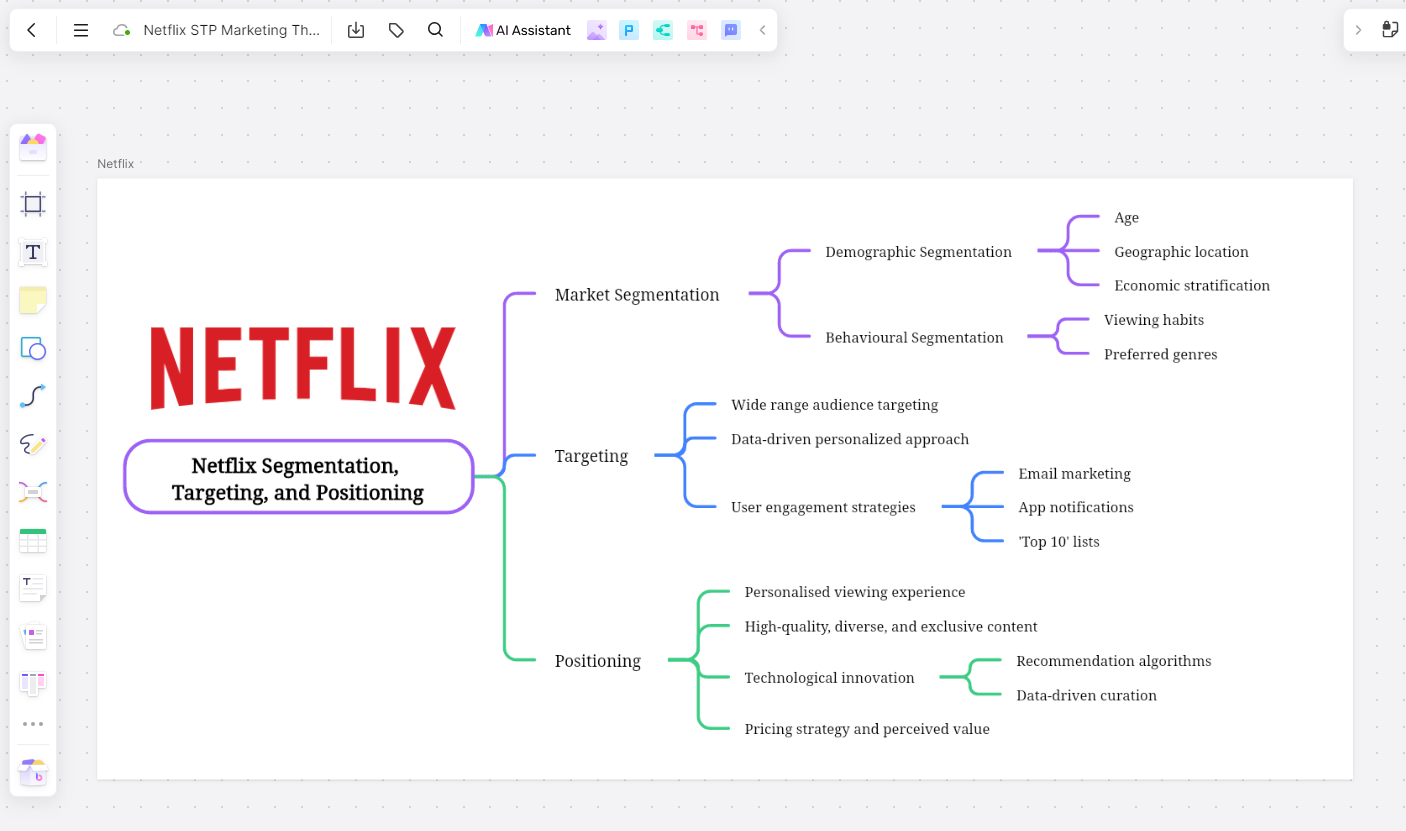The height and width of the screenshot is (831, 1406).
Task: Select the Connector line tool
Action: click(x=33, y=396)
